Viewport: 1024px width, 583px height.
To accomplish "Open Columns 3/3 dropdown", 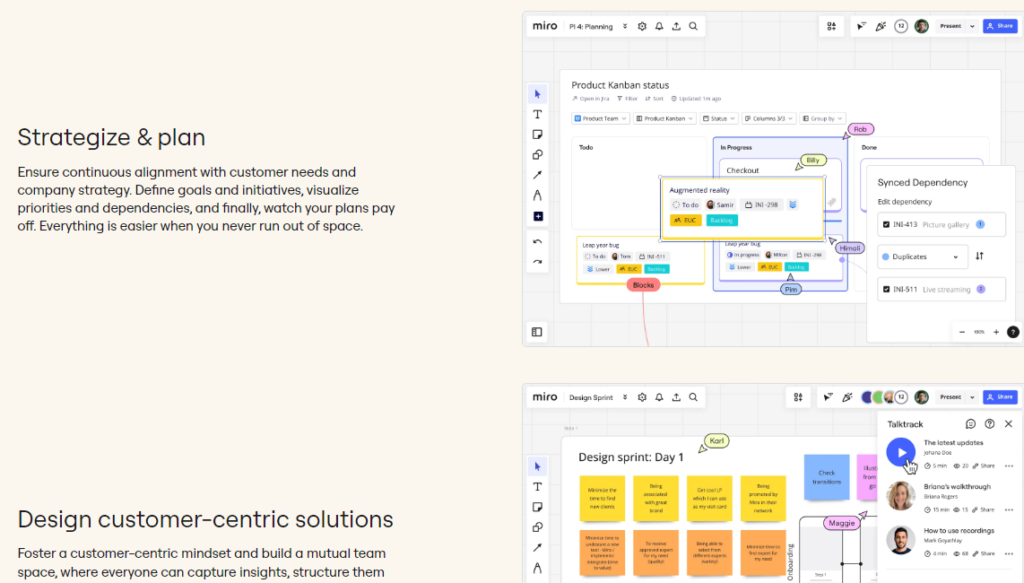I will 769,118.
